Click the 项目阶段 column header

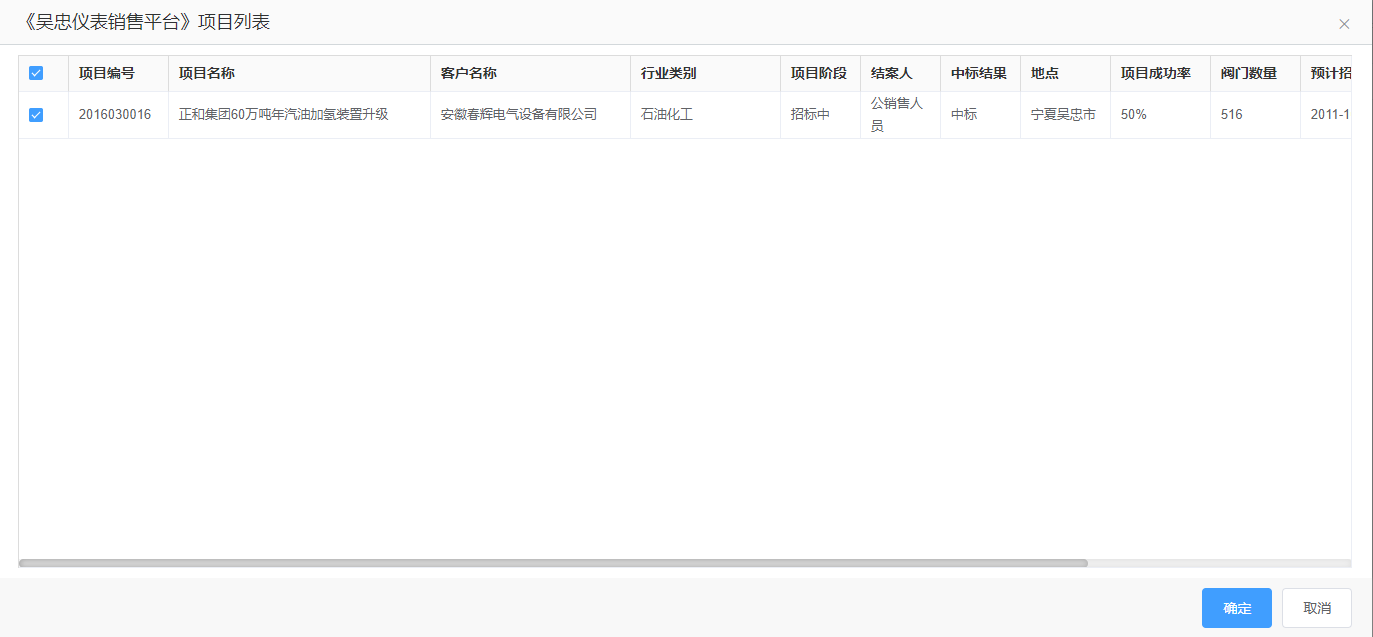(819, 73)
